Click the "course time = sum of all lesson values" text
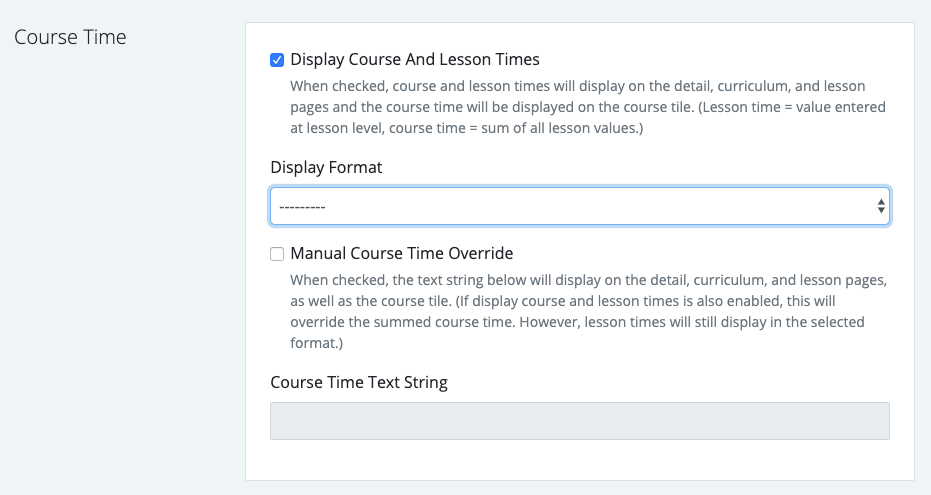Screen dimensions: 931x495 click(x=520, y=129)
